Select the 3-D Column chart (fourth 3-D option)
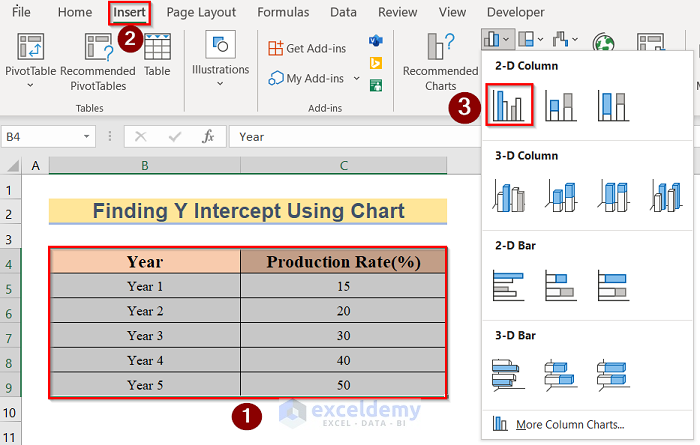This screenshot has width=700, height=445. (x=666, y=195)
